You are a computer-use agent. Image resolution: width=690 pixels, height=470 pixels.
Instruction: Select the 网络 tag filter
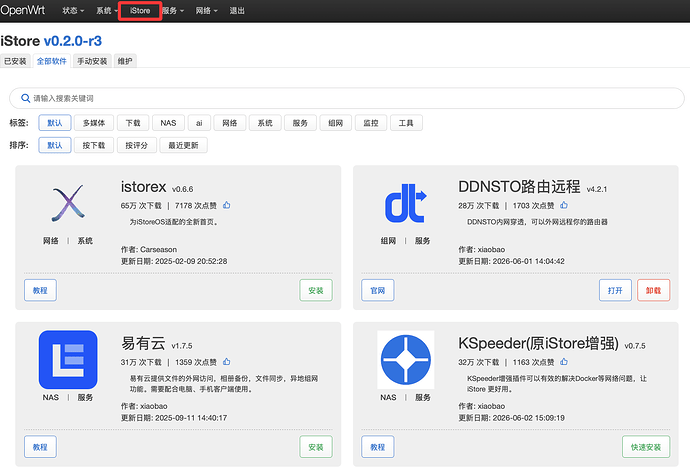[x=230, y=123]
